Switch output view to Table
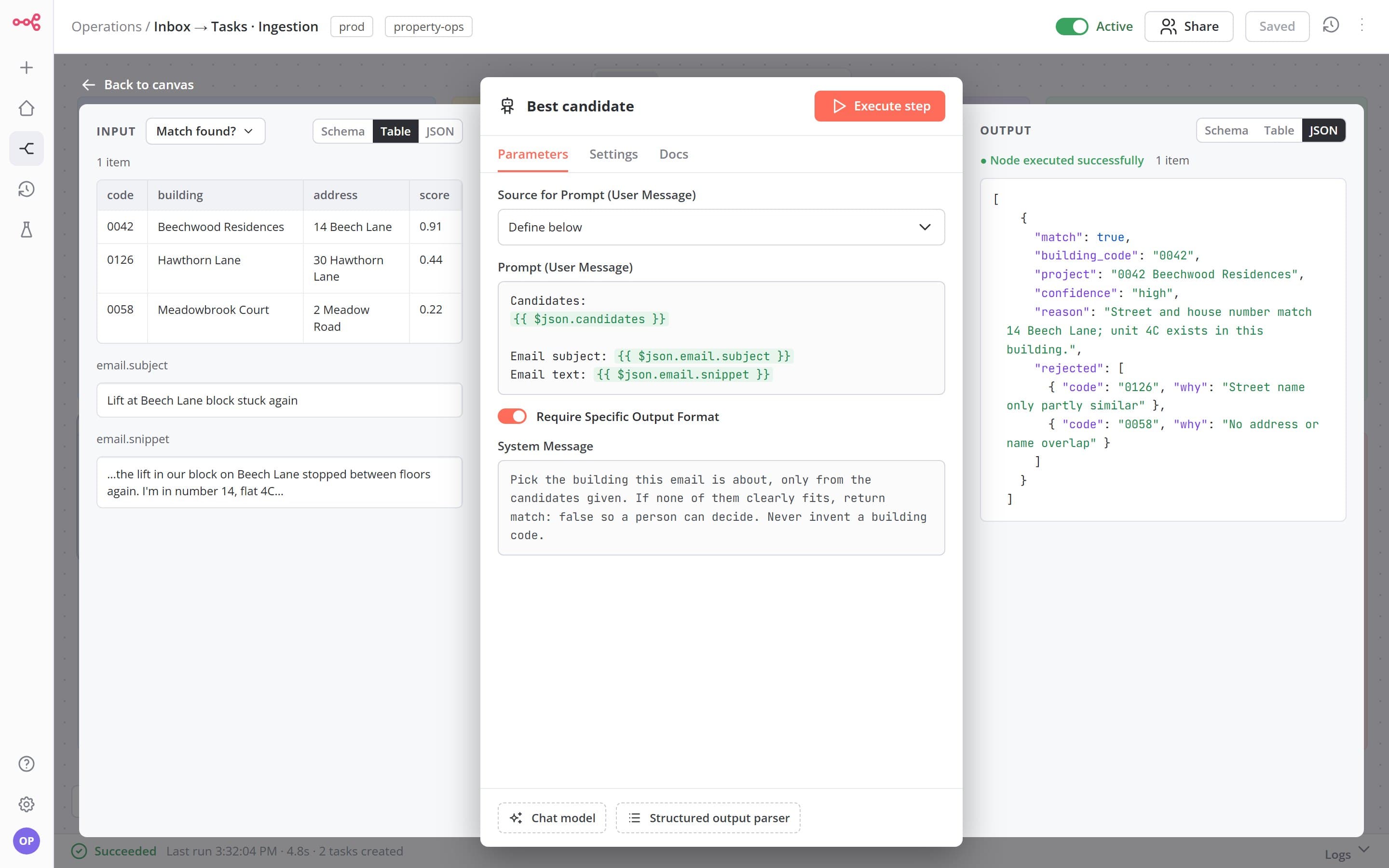This screenshot has height=868, width=1389. pyautogui.click(x=1278, y=130)
